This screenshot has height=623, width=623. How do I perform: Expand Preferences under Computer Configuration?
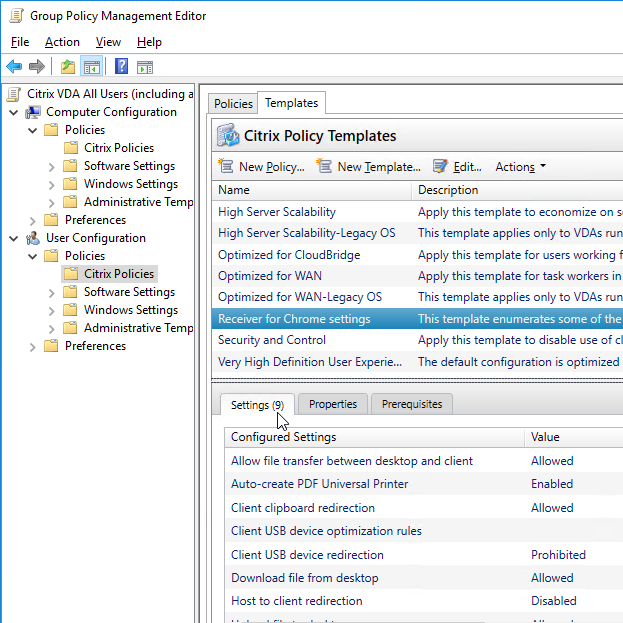pos(33,221)
